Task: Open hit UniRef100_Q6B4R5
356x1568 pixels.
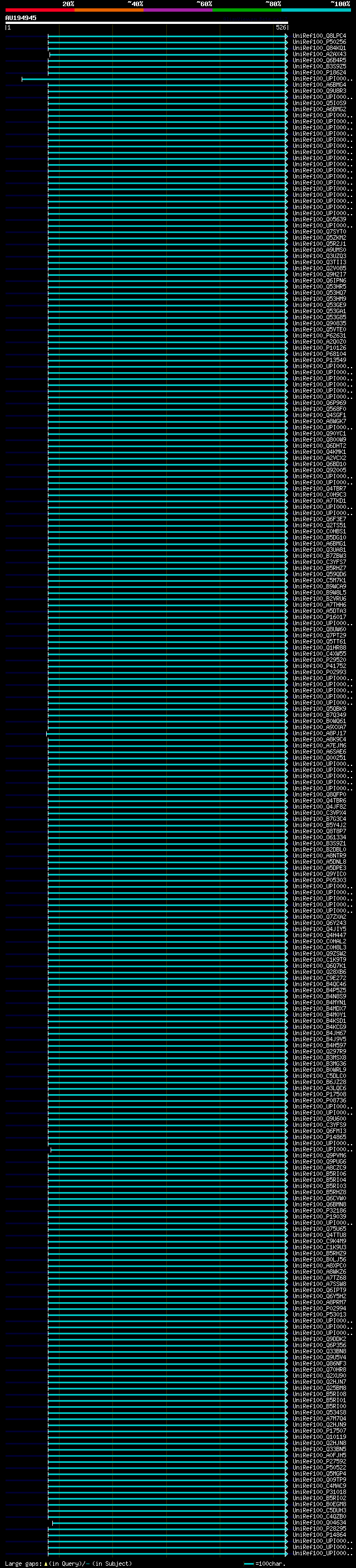Action: point(319,60)
